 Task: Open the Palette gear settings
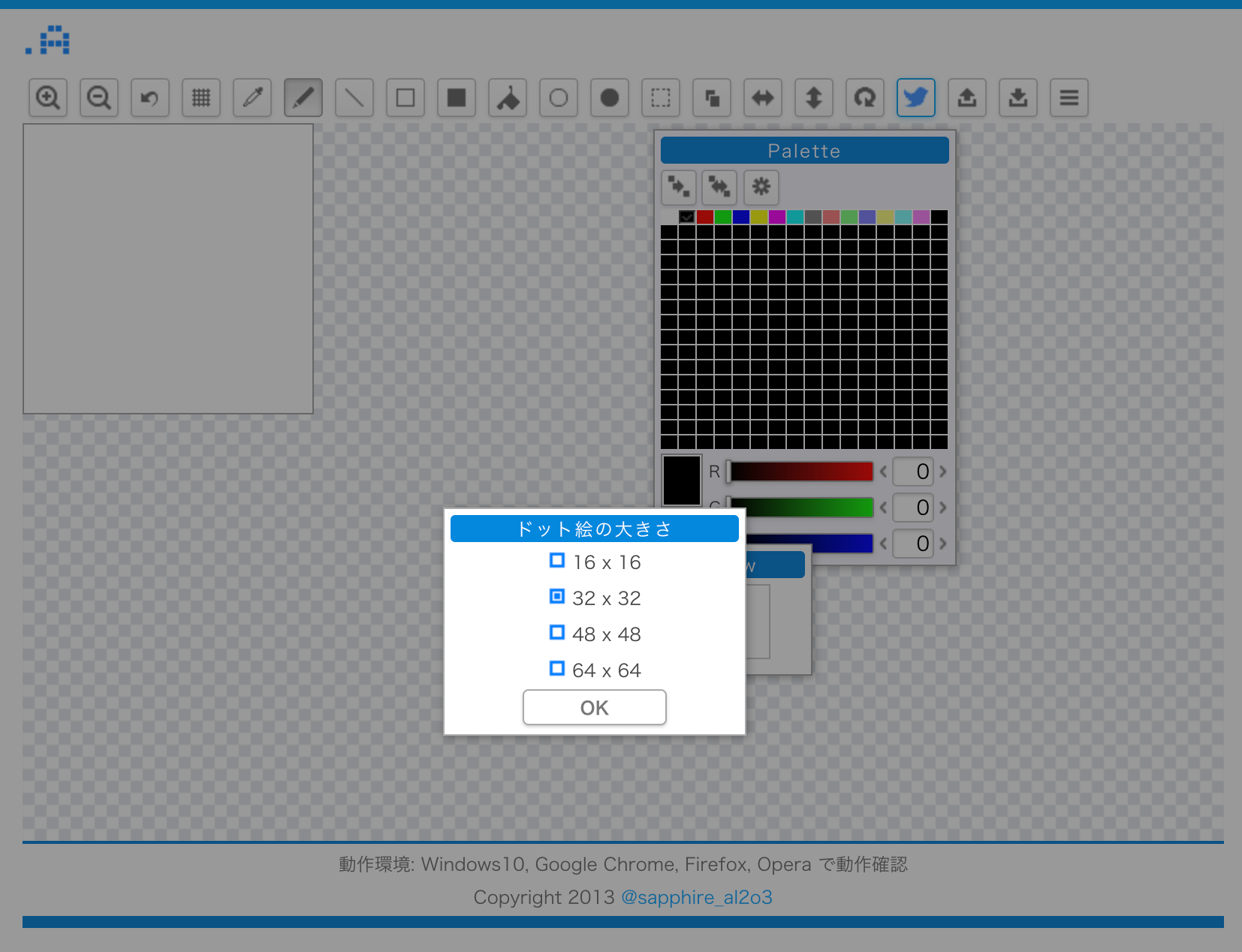click(761, 187)
